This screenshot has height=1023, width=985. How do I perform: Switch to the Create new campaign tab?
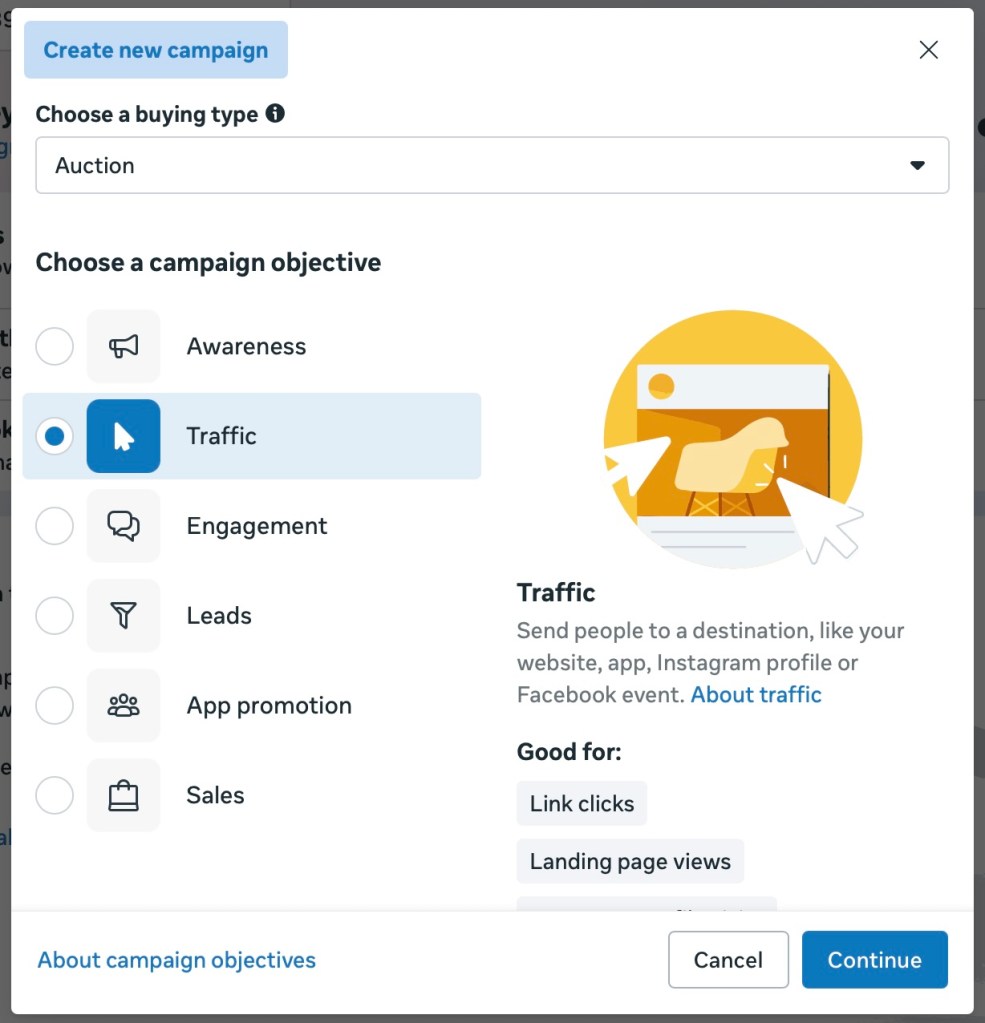(x=156, y=50)
